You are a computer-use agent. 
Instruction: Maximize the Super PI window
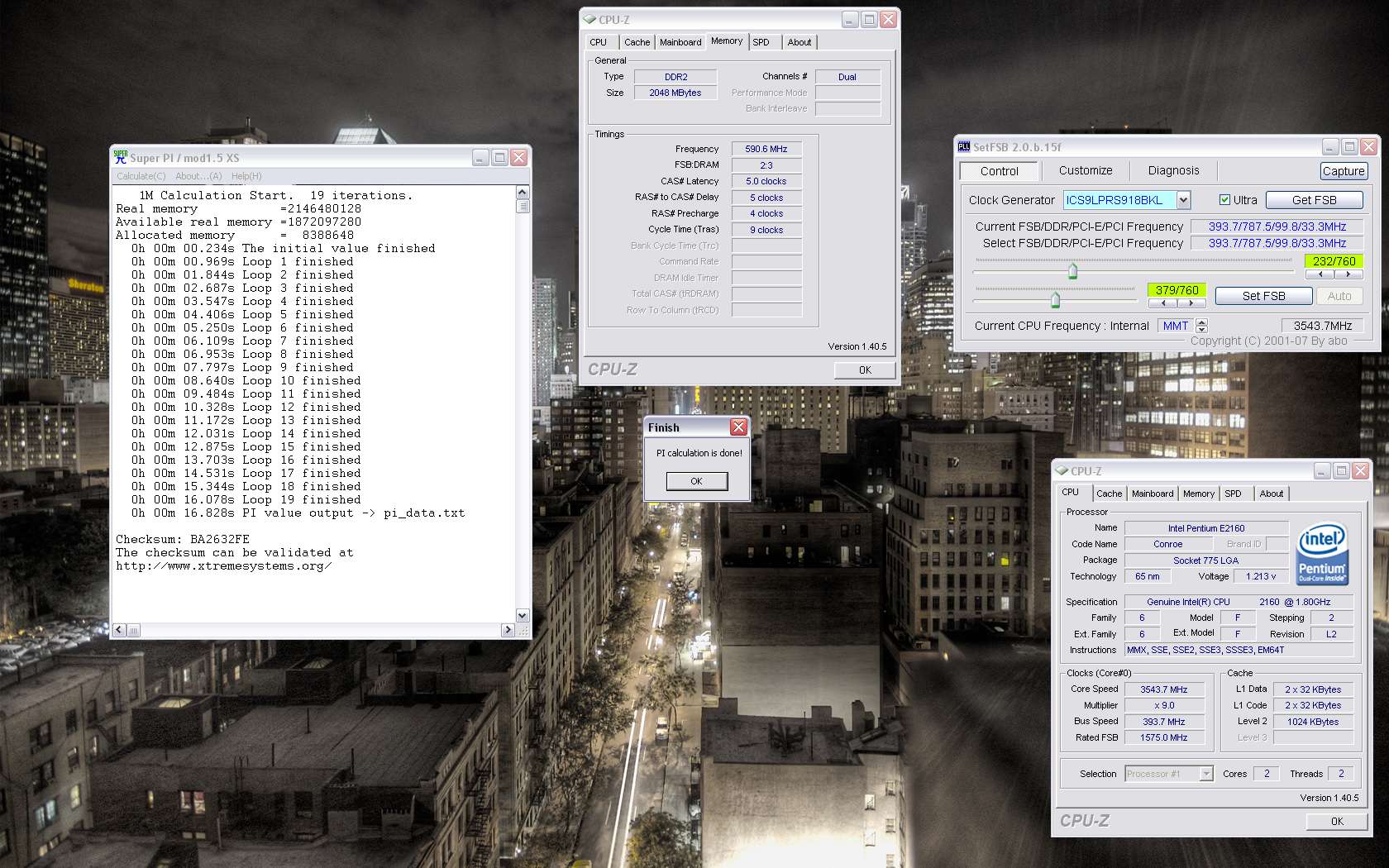500,157
